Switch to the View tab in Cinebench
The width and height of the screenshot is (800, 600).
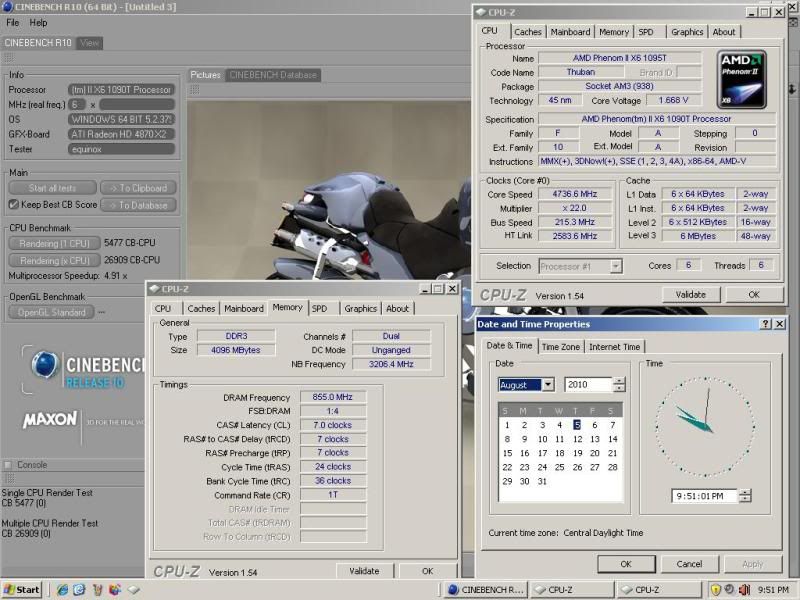[x=89, y=43]
